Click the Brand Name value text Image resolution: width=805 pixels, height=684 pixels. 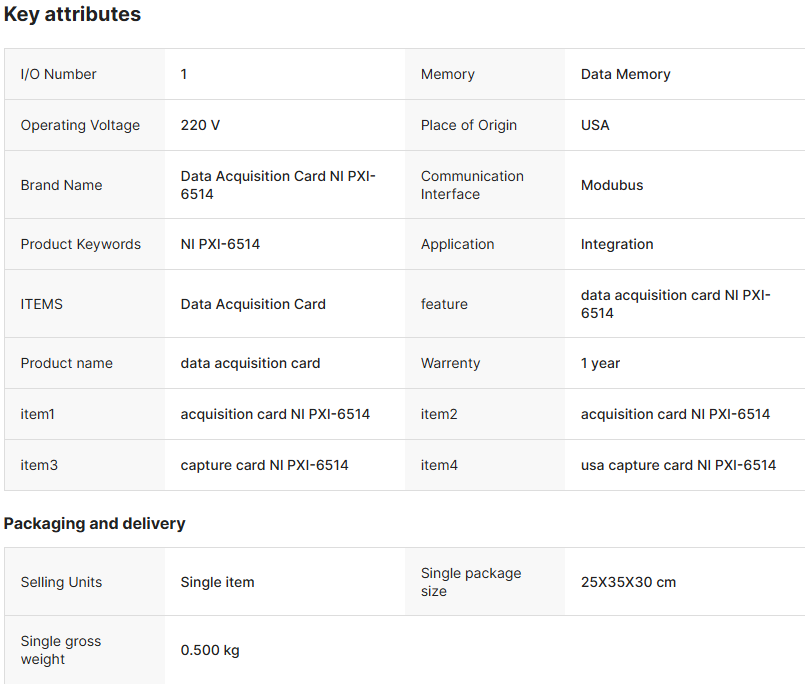tap(277, 185)
